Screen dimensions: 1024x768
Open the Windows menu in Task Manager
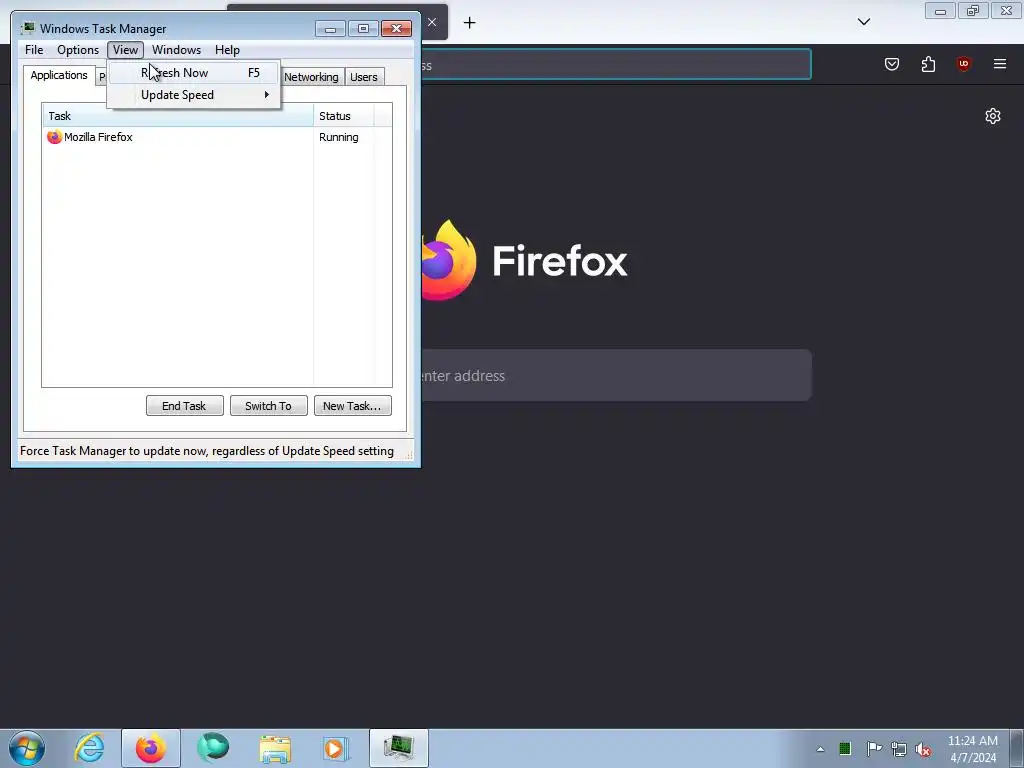coord(176,50)
